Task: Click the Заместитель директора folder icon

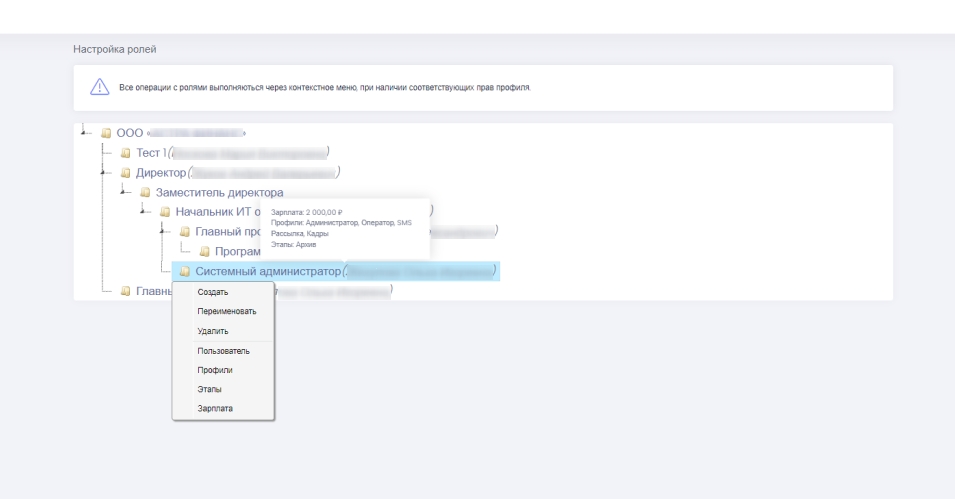Action: (145, 192)
